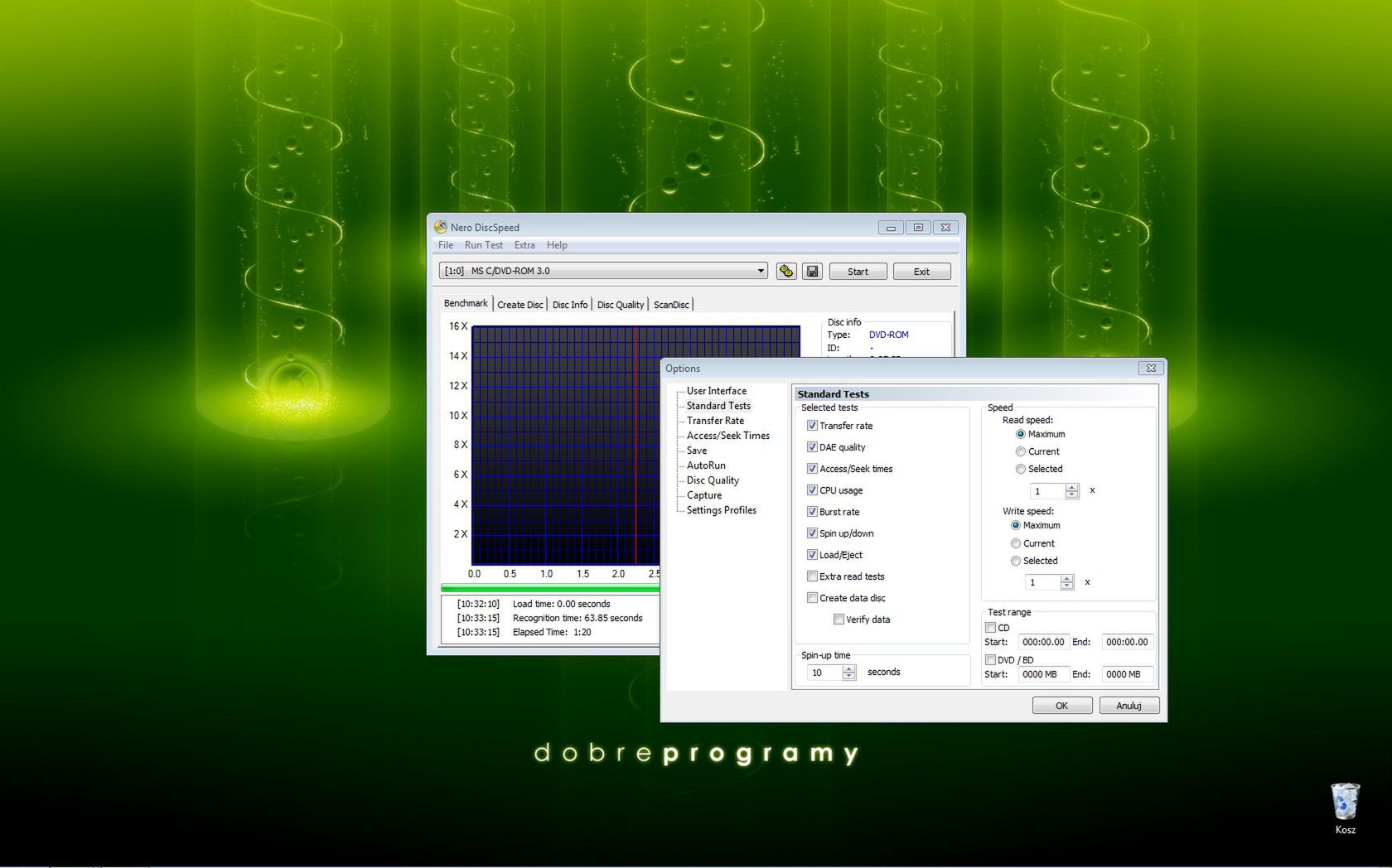
Task: Close the Nero DiscSpeed window
Action: pyautogui.click(x=946, y=227)
